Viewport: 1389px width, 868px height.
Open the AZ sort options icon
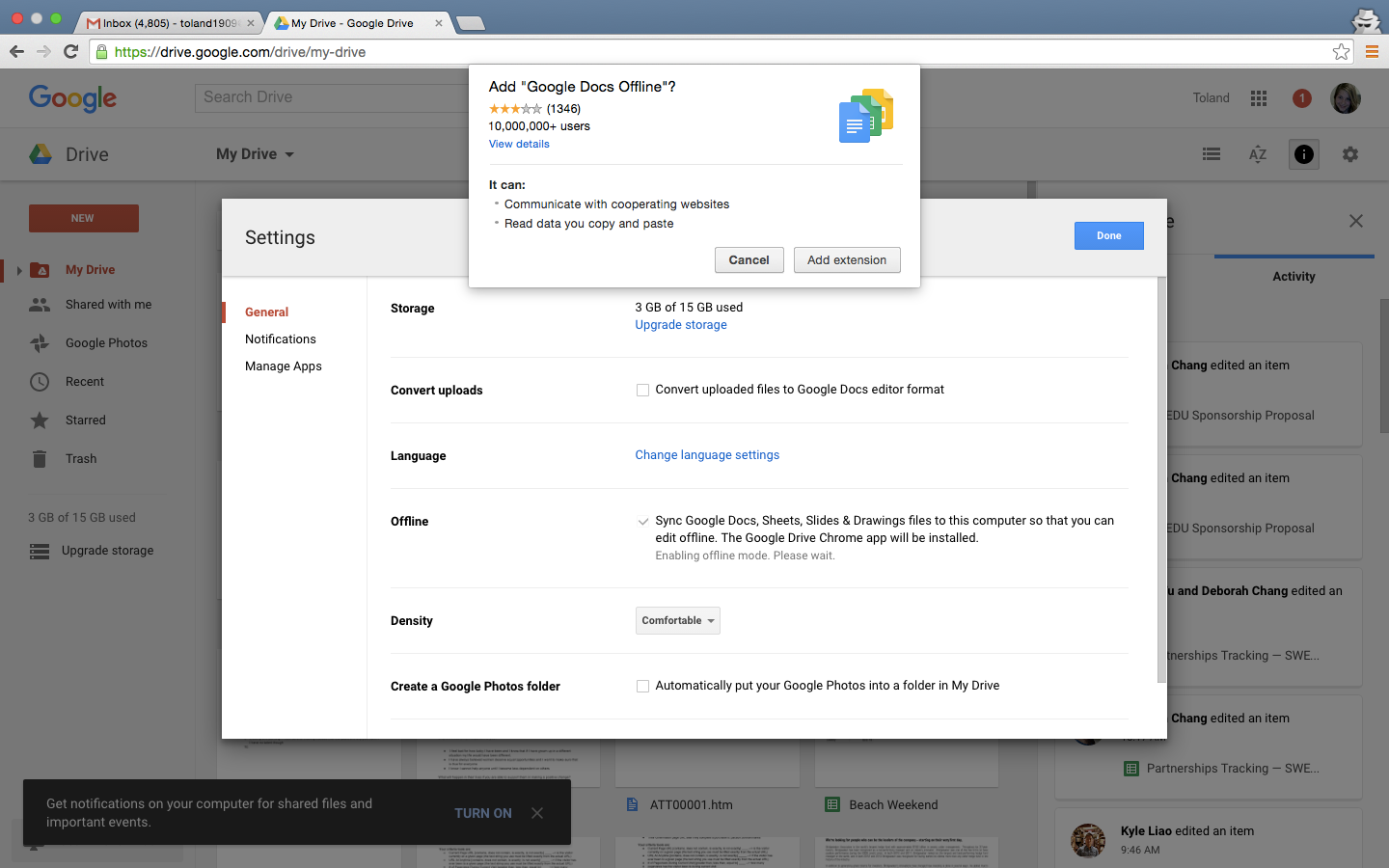tap(1258, 154)
